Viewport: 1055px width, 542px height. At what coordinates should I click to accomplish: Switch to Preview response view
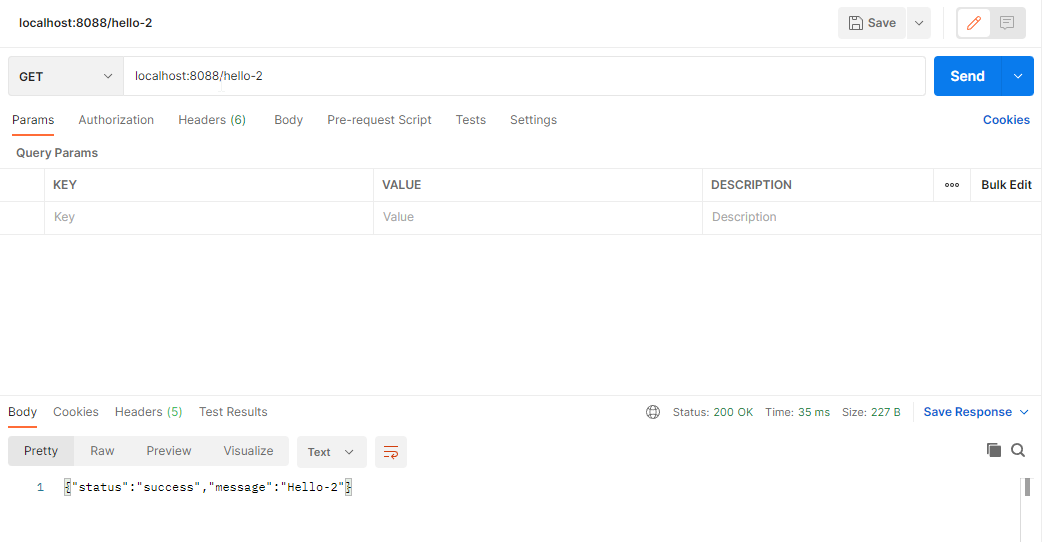(x=168, y=451)
